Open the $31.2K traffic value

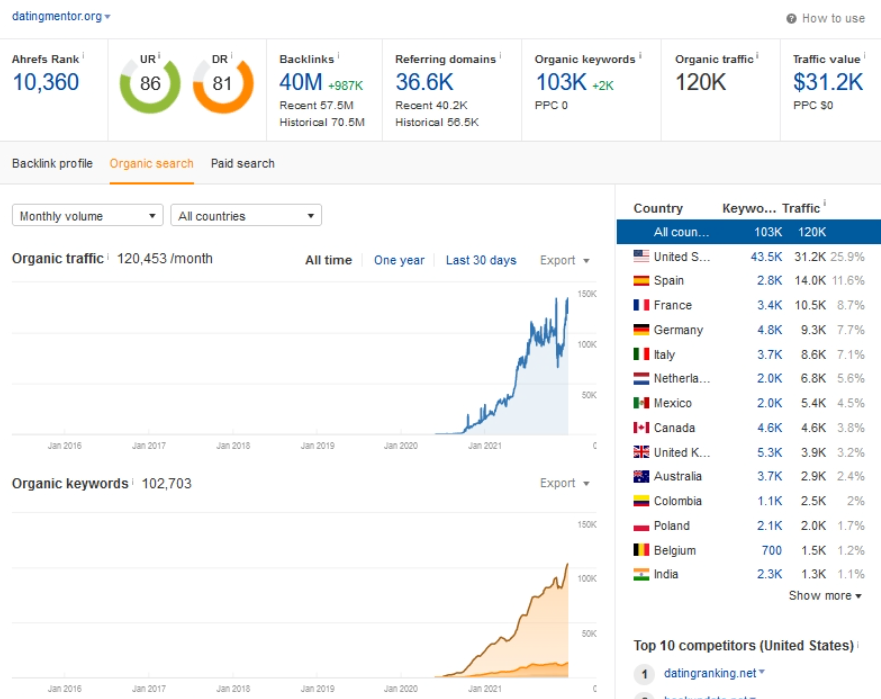tap(828, 83)
